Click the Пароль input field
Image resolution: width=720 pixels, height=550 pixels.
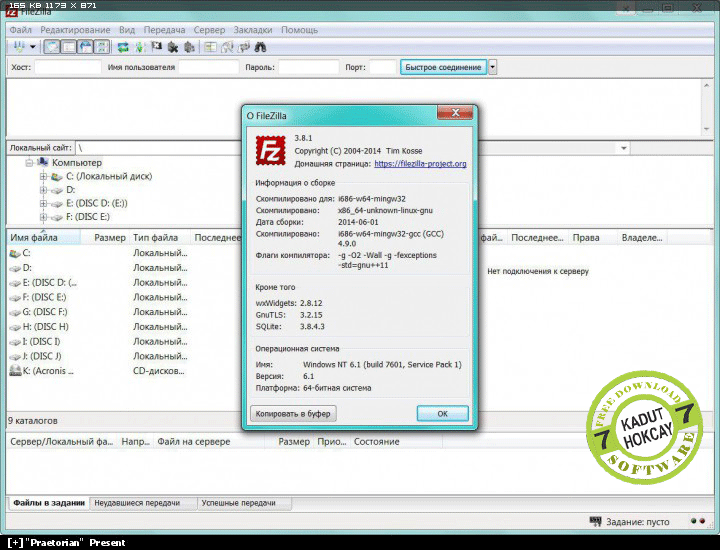coord(309,67)
